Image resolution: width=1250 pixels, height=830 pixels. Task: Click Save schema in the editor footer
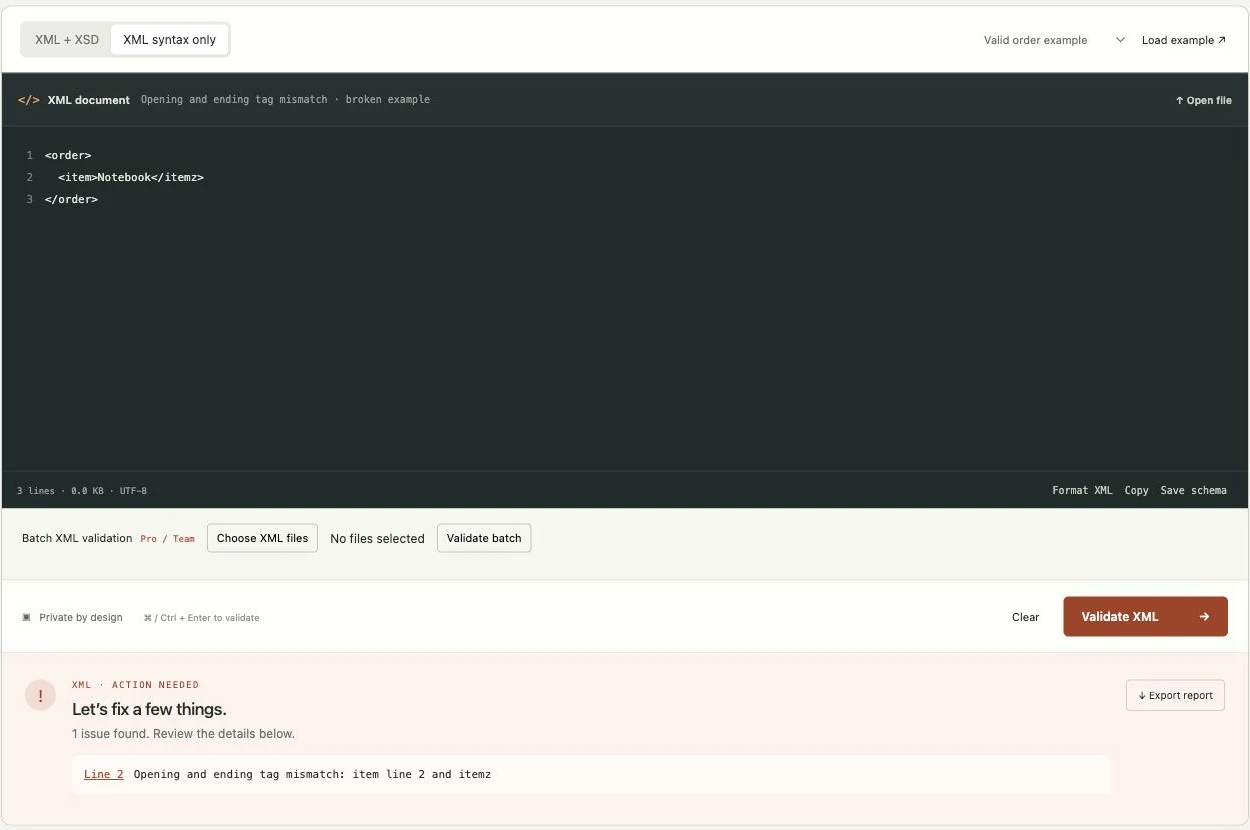point(1193,490)
